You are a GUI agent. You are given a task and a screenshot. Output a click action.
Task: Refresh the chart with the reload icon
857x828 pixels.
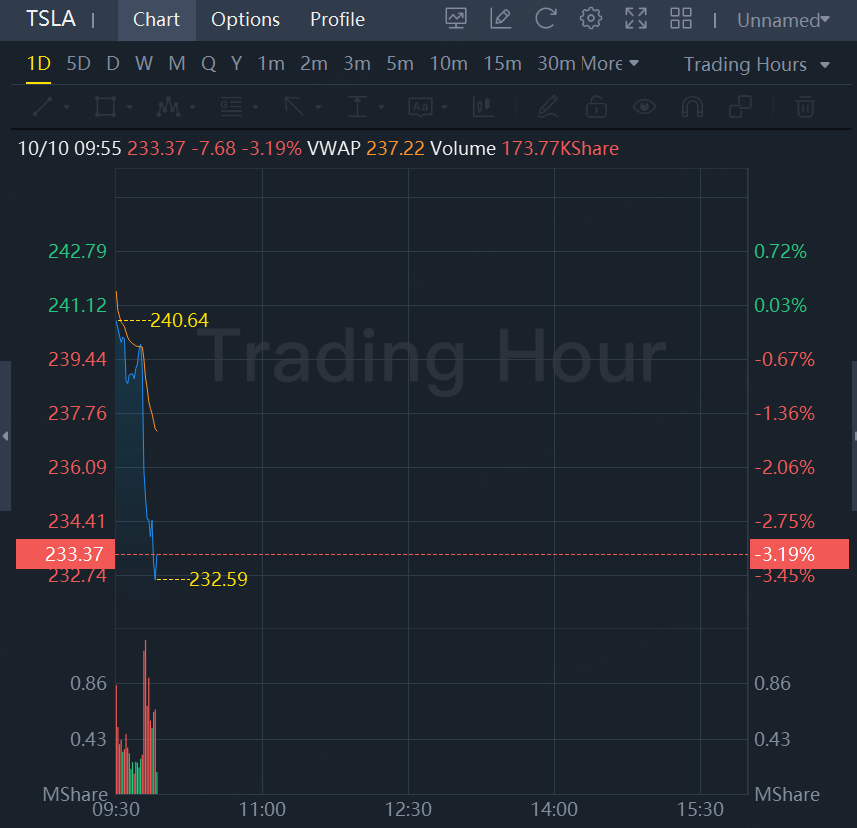coord(545,19)
